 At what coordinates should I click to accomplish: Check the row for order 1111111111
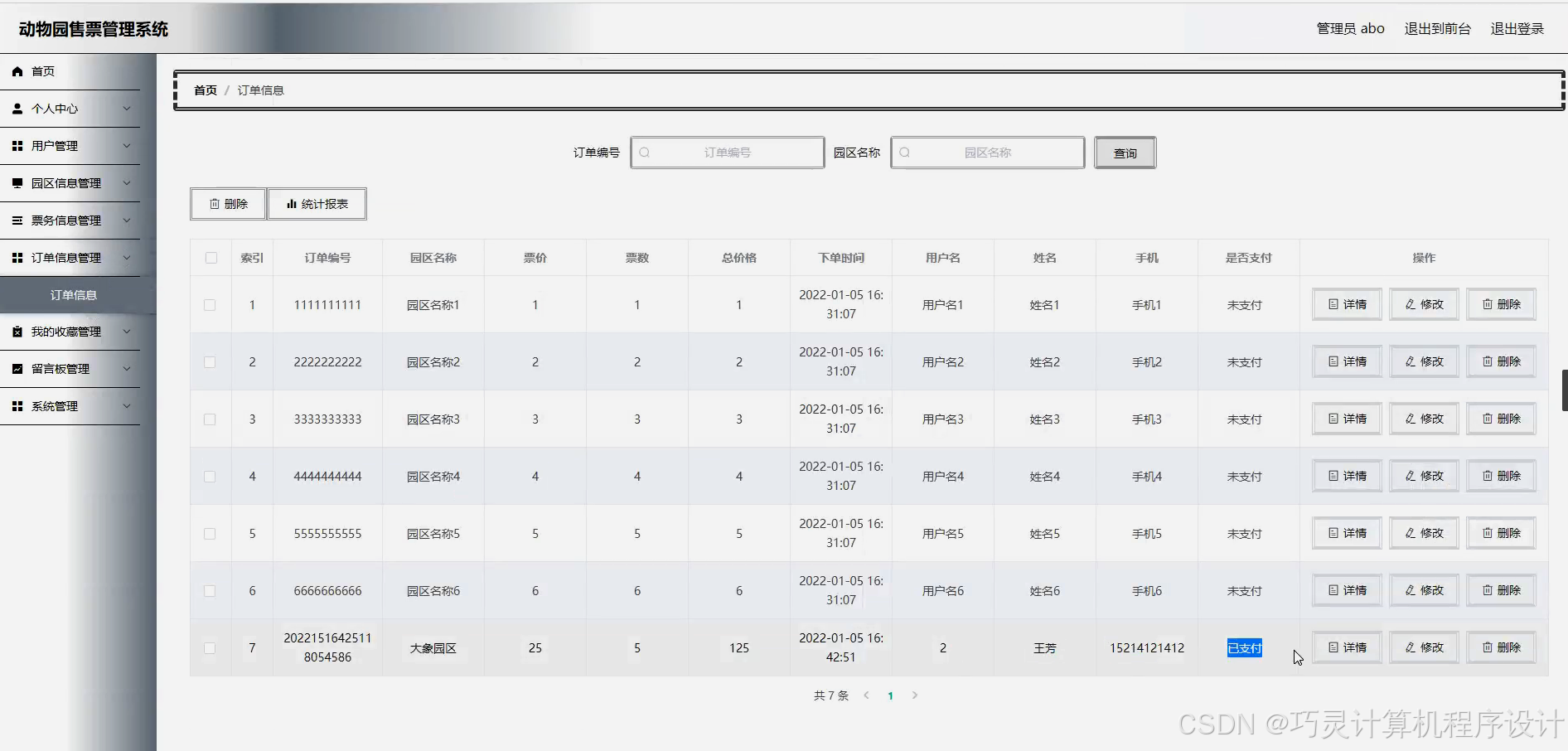[210, 305]
